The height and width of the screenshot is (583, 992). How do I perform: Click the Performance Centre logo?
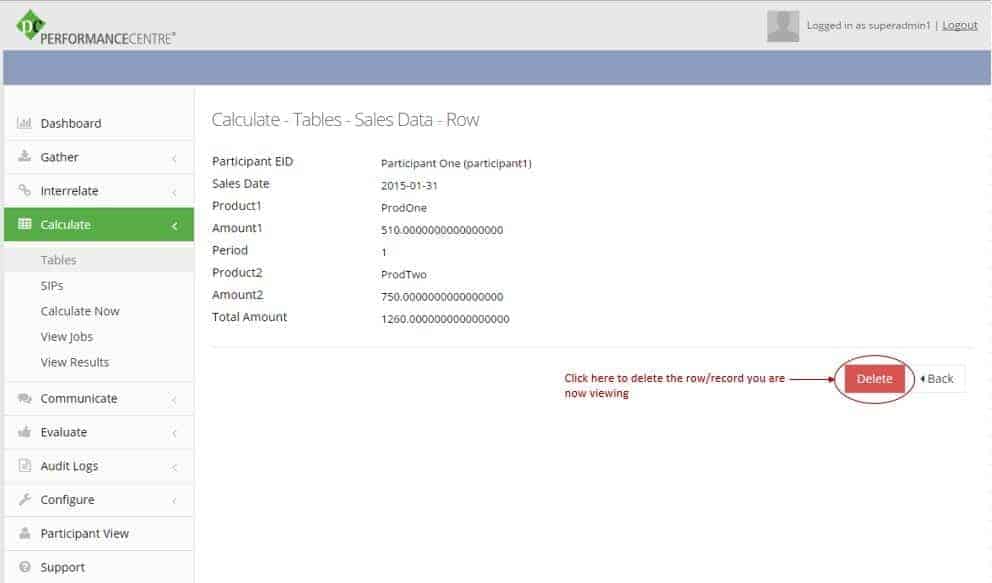point(96,28)
